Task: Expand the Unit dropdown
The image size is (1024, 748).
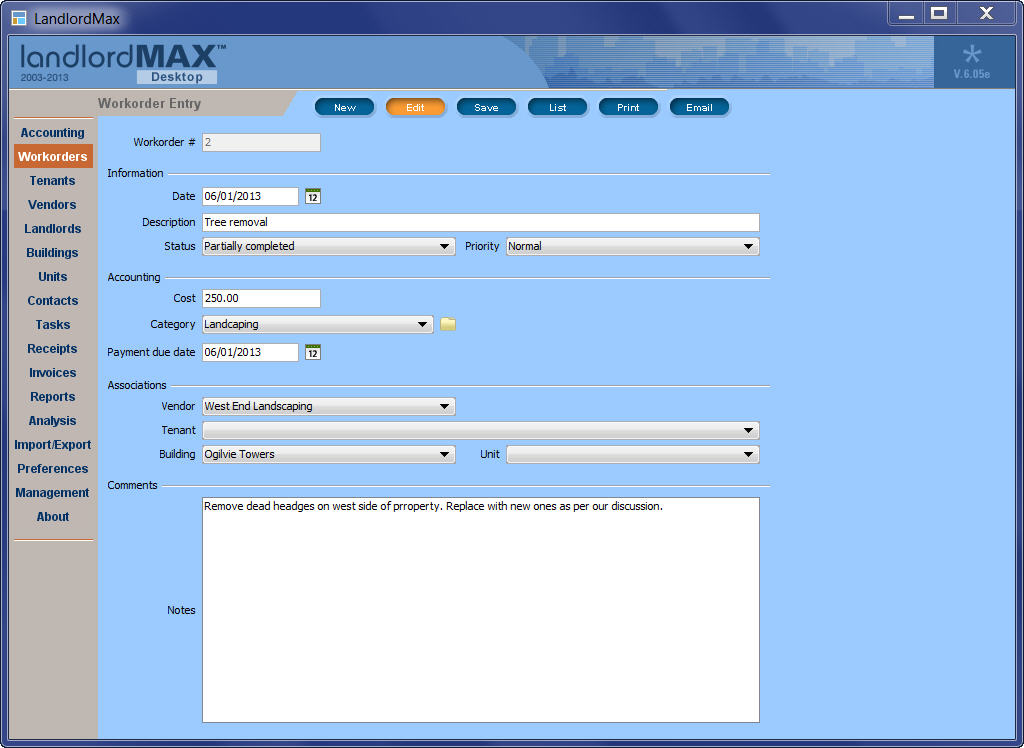Action: (x=633, y=454)
